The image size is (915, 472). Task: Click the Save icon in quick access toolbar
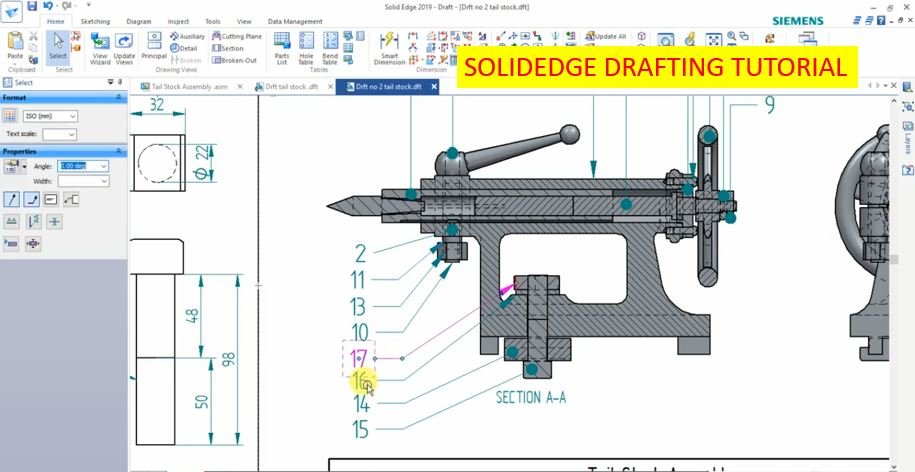pos(32,6)
